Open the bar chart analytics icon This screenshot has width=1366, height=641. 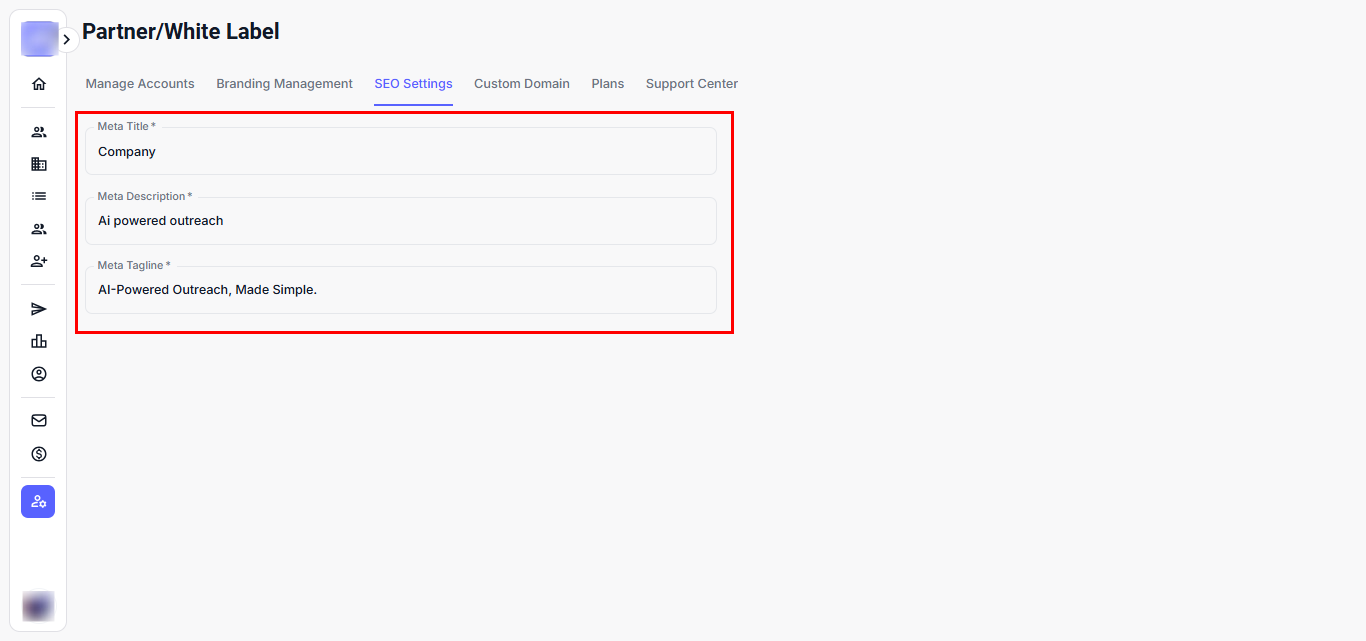click(39, 341)
